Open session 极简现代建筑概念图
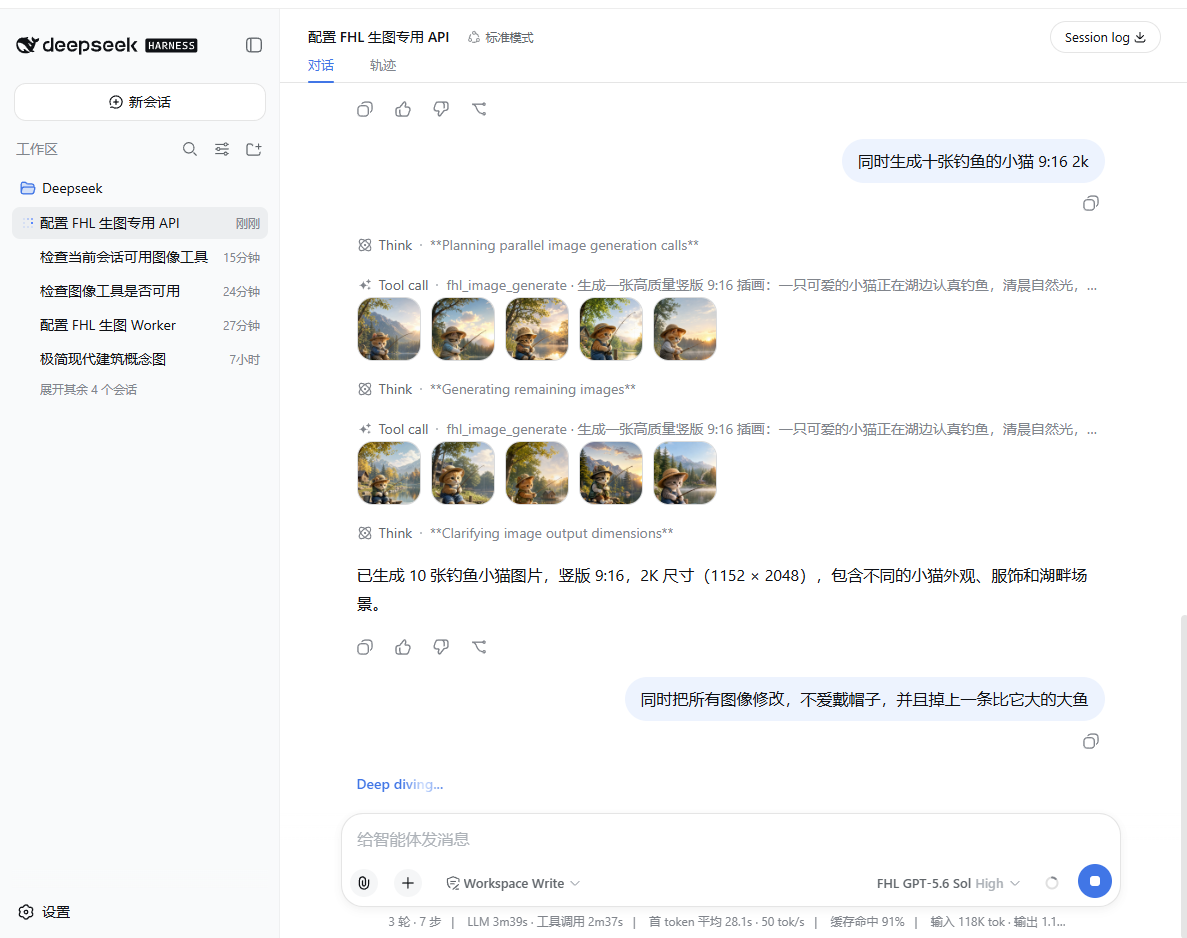 pos(140,360)
